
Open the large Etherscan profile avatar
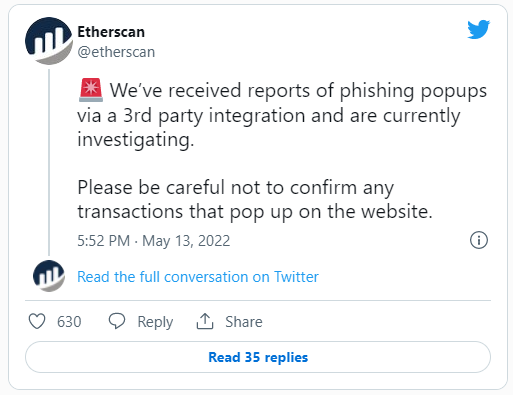click(49, 41)
